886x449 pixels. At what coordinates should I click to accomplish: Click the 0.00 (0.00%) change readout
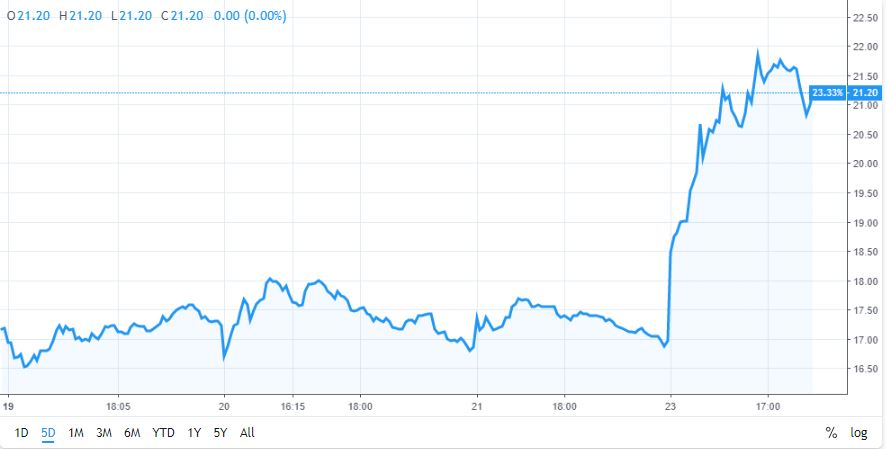coord(248,17)
